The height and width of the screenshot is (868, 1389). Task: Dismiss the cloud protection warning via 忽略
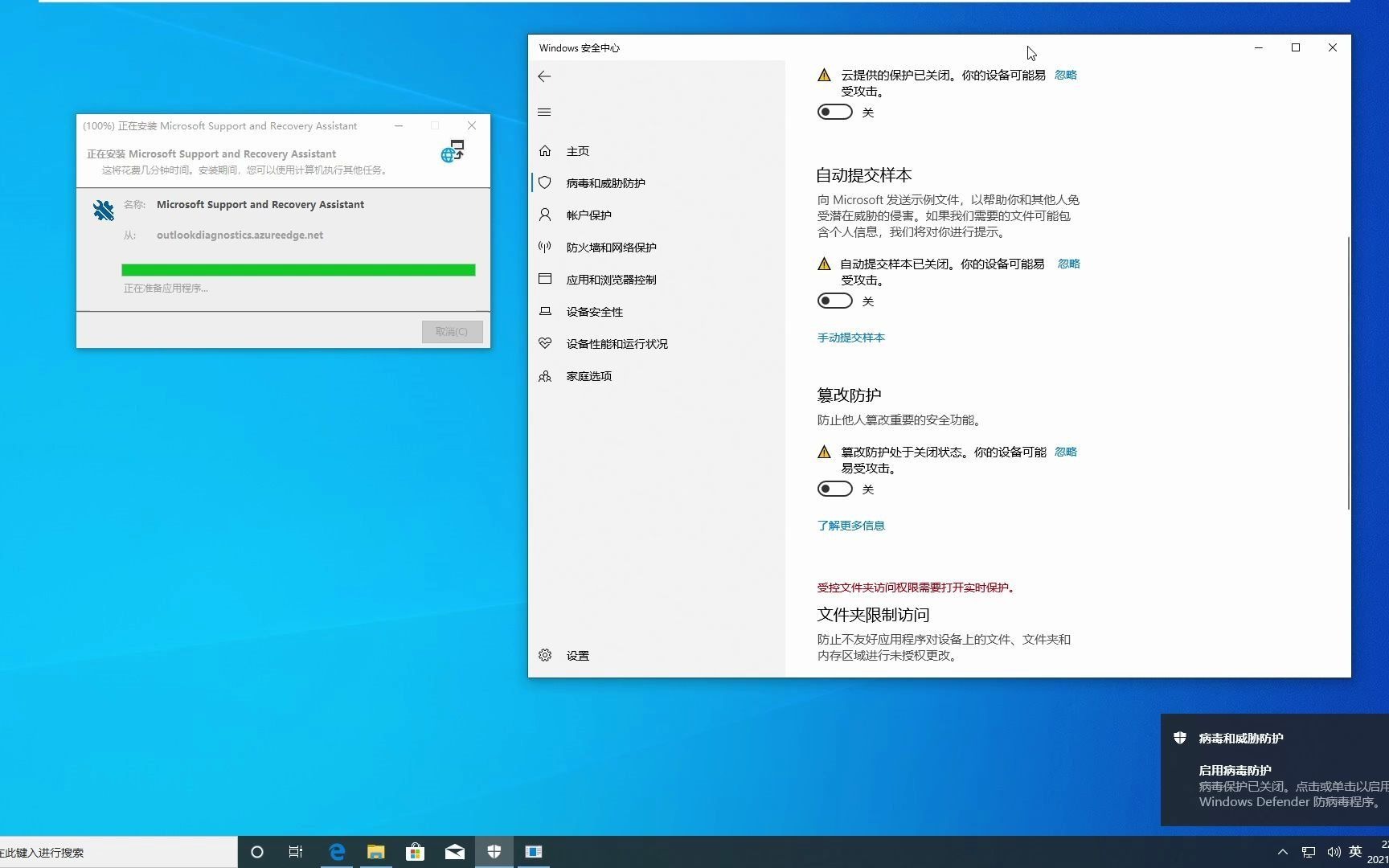[x=1066, y=75]
